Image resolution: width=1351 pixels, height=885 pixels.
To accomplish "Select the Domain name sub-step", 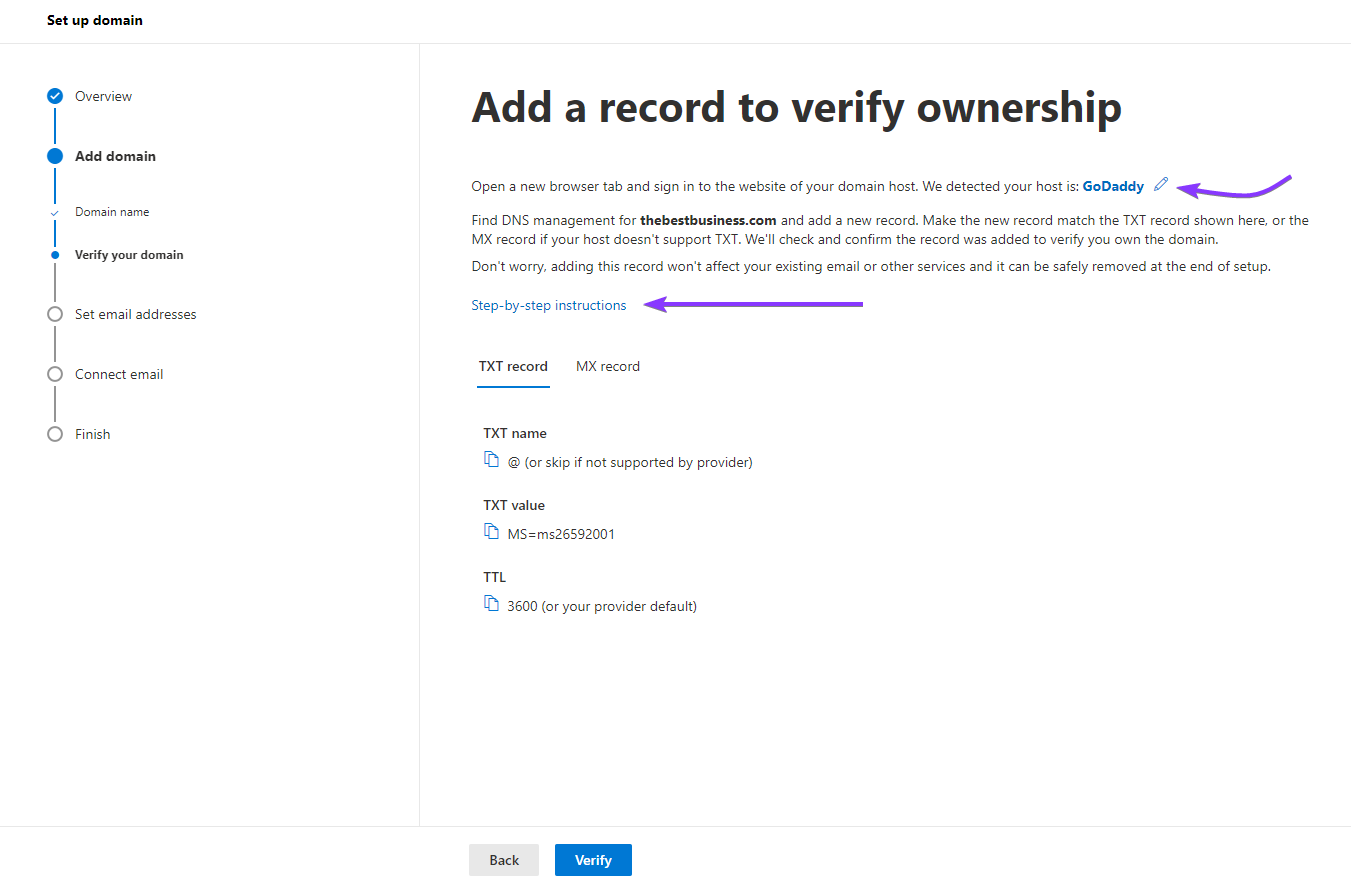I will coord(112,212).
